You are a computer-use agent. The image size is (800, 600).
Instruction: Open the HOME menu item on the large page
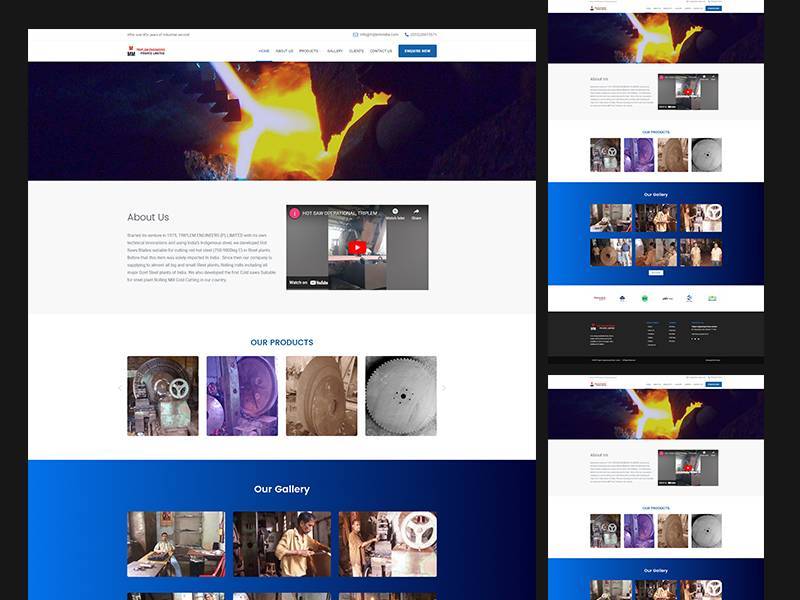coord(264,51)
